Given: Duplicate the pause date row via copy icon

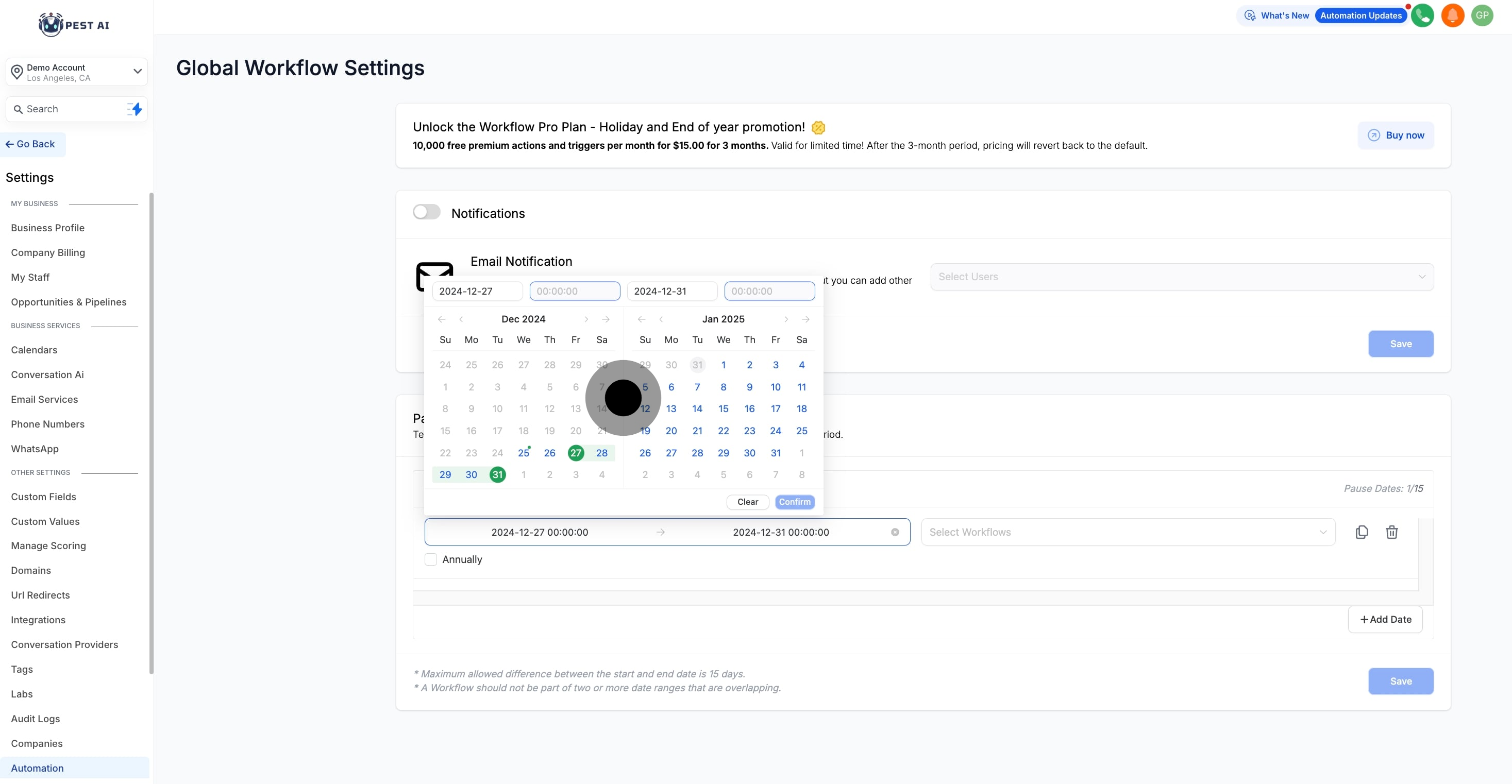Looking at the screenshot, I should coord(1362,532).
